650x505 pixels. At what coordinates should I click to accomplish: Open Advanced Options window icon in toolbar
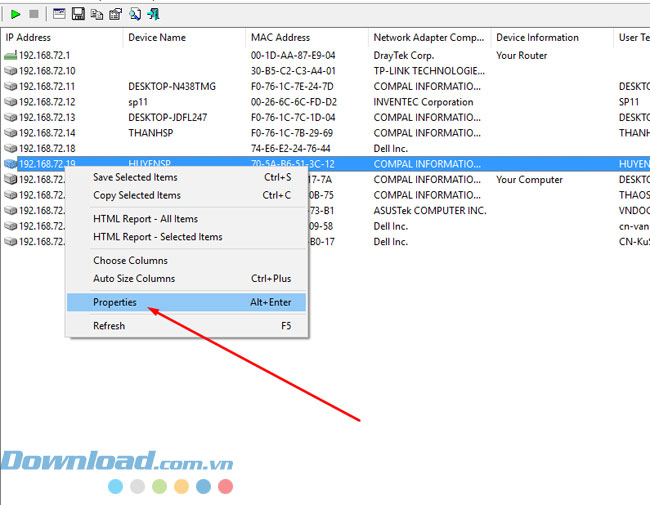[x=59, y=14]
